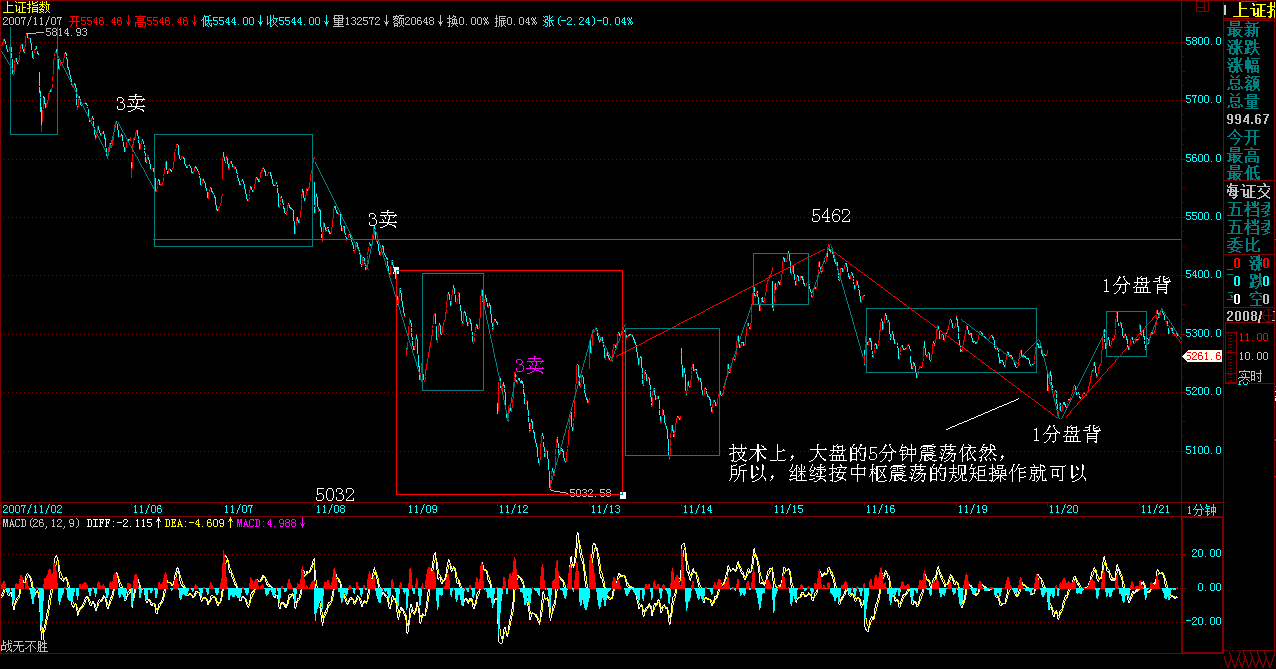Screen dimensions: 1276x669
Task: Click the 战无不胜 label below MACD
Action: pos(25,647)
